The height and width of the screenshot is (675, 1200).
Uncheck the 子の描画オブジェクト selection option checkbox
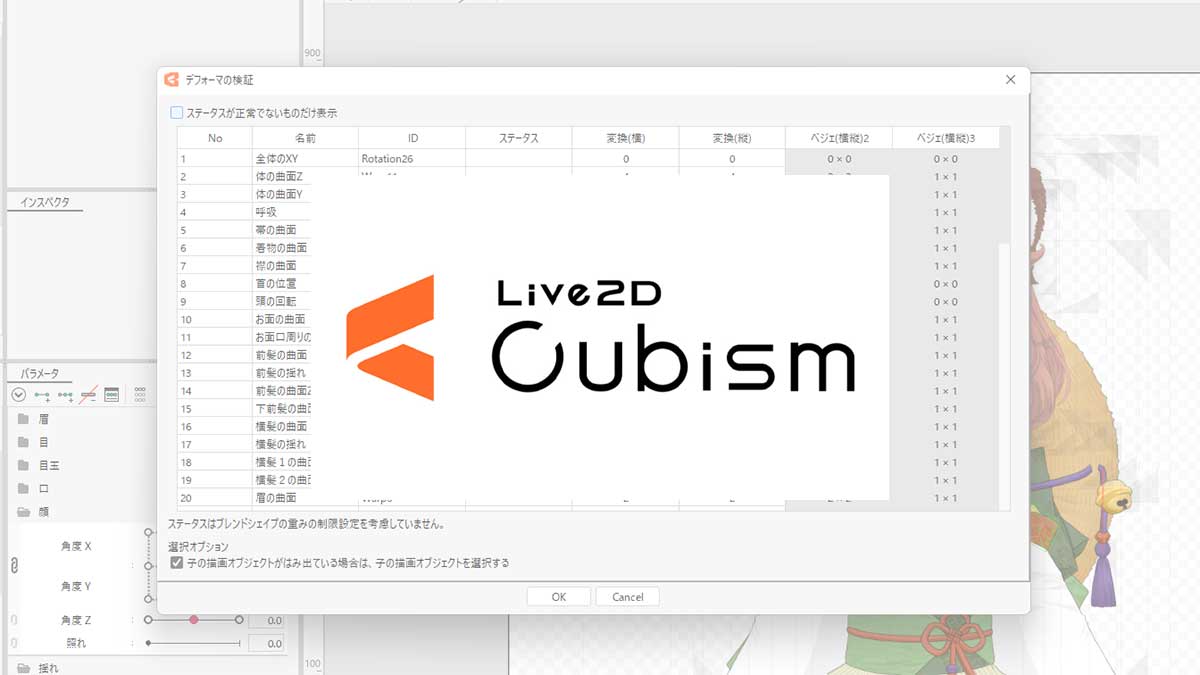pos(177,563)
